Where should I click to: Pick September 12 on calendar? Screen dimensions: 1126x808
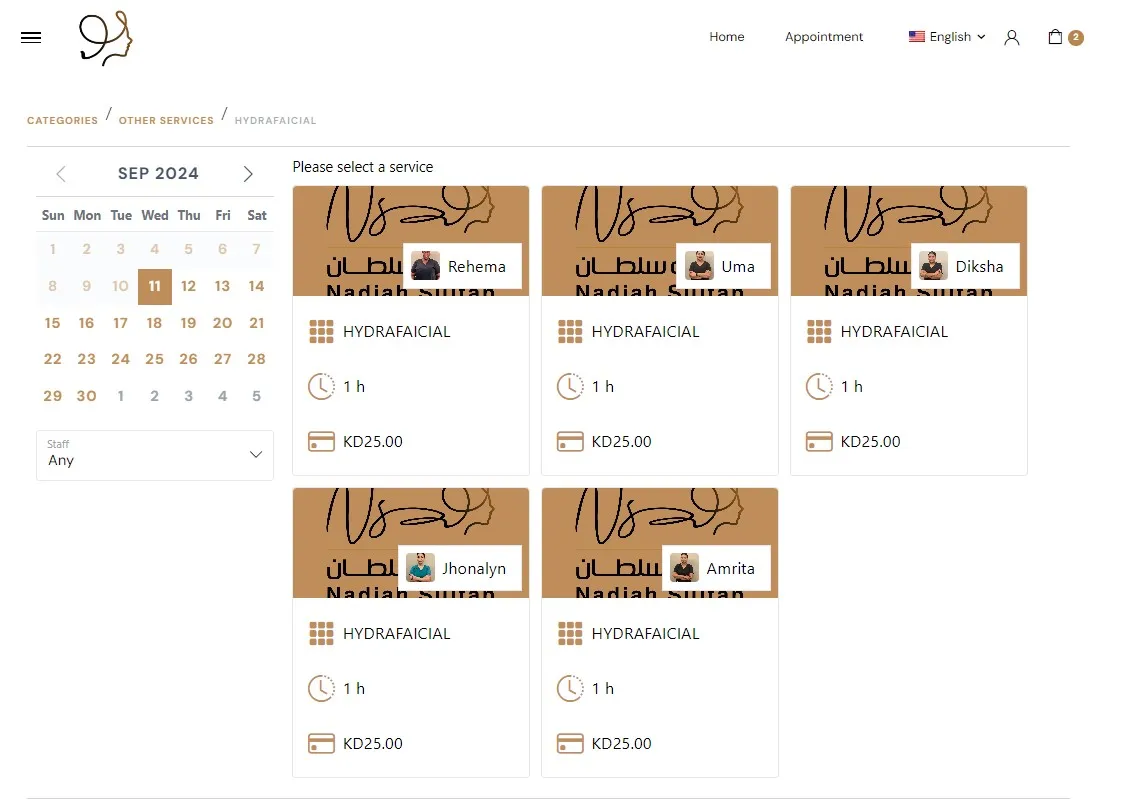tap(188, 287)
